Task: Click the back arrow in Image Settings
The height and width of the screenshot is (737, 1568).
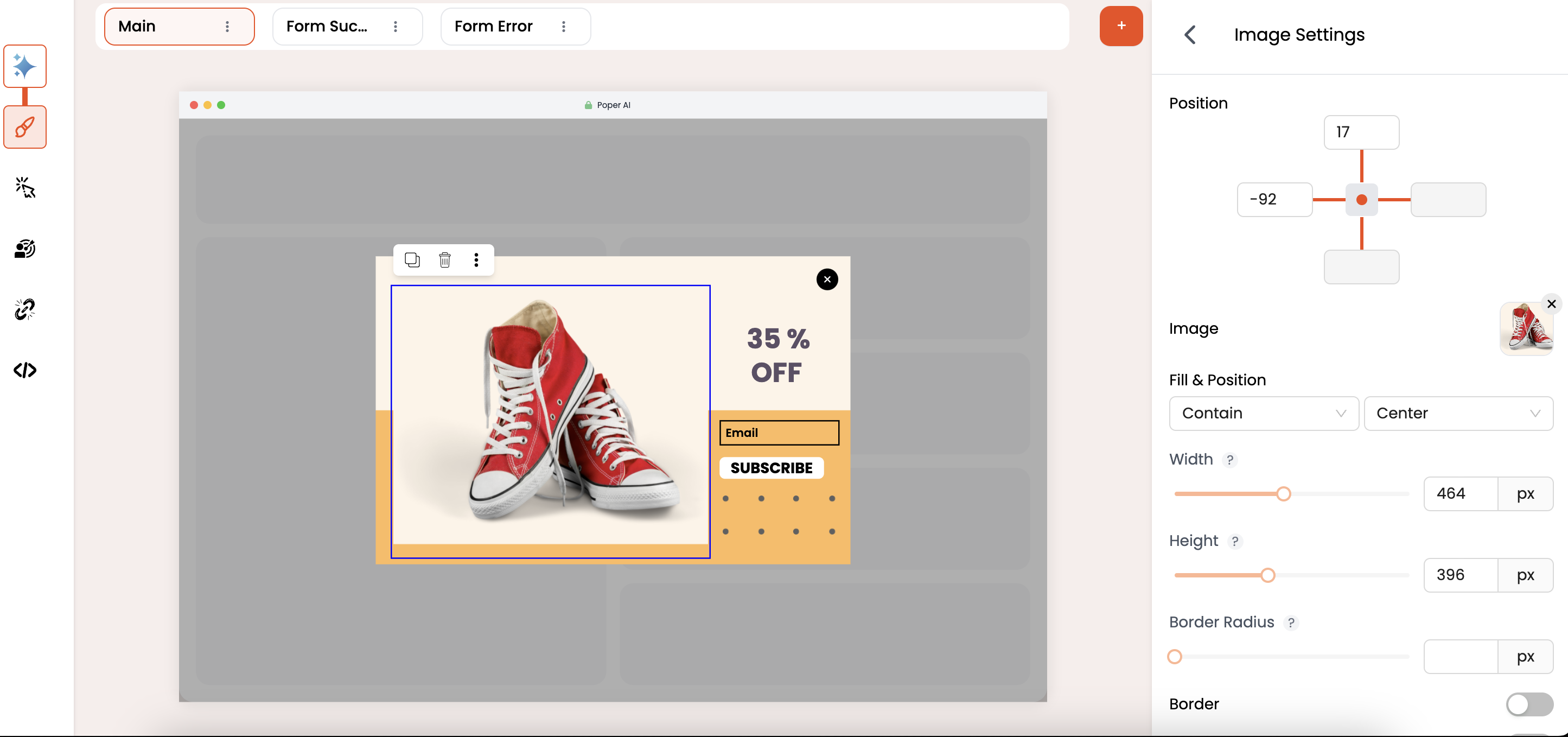Action: click(1191, 33)
